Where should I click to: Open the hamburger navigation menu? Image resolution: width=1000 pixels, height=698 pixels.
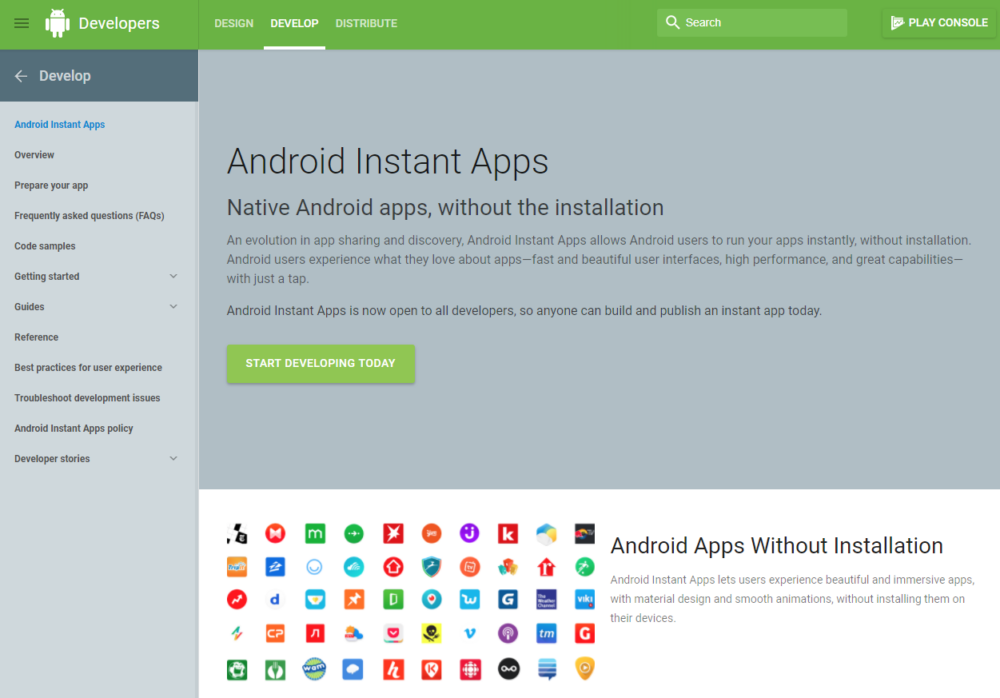(x=21, y=23)
